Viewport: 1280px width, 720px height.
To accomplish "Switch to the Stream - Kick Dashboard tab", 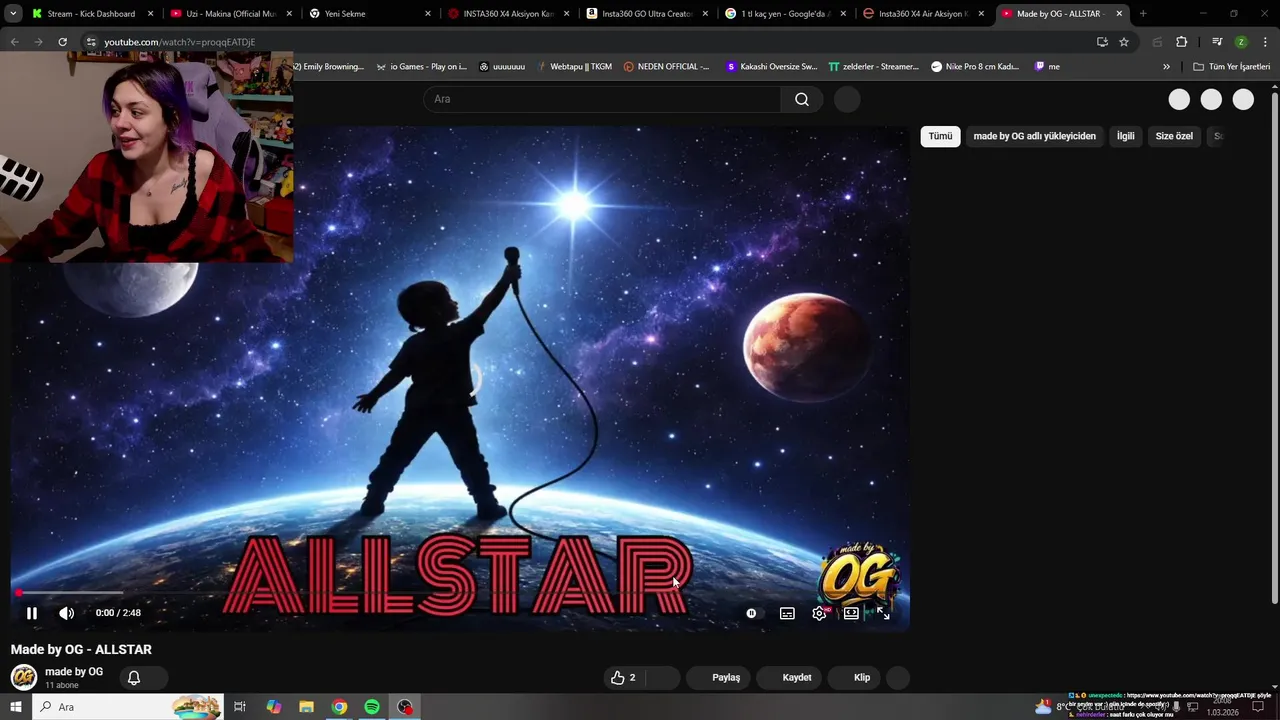I will tap(92, 14).
